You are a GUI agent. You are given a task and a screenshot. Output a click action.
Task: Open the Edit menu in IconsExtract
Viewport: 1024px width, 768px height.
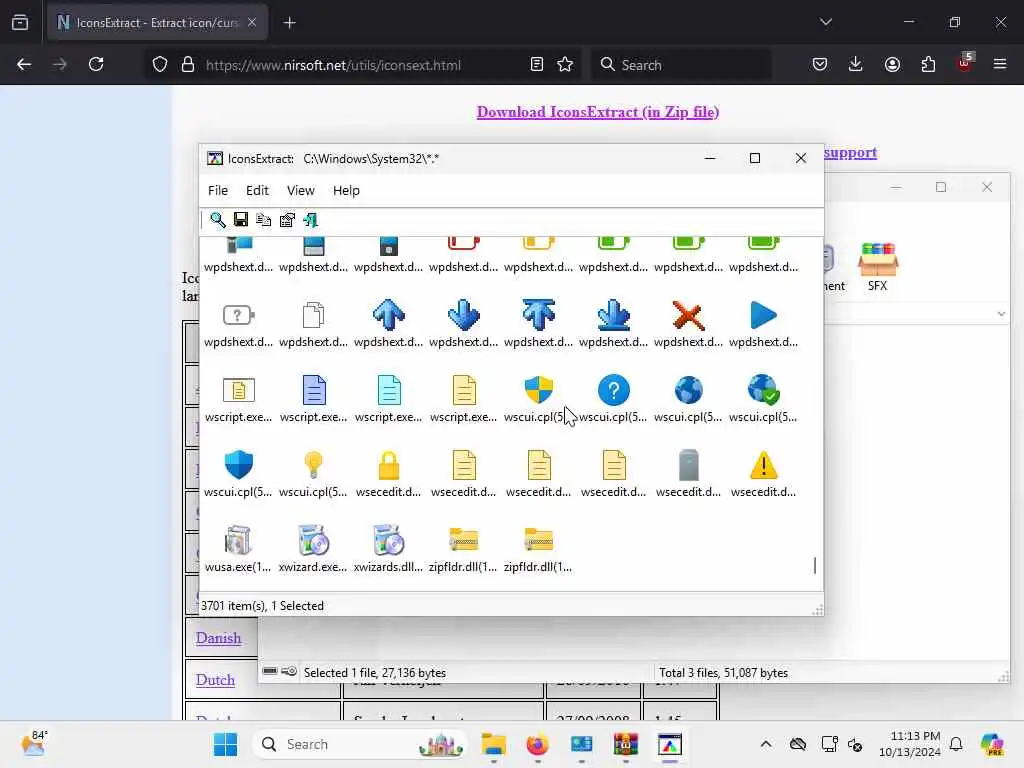point(257,190)
